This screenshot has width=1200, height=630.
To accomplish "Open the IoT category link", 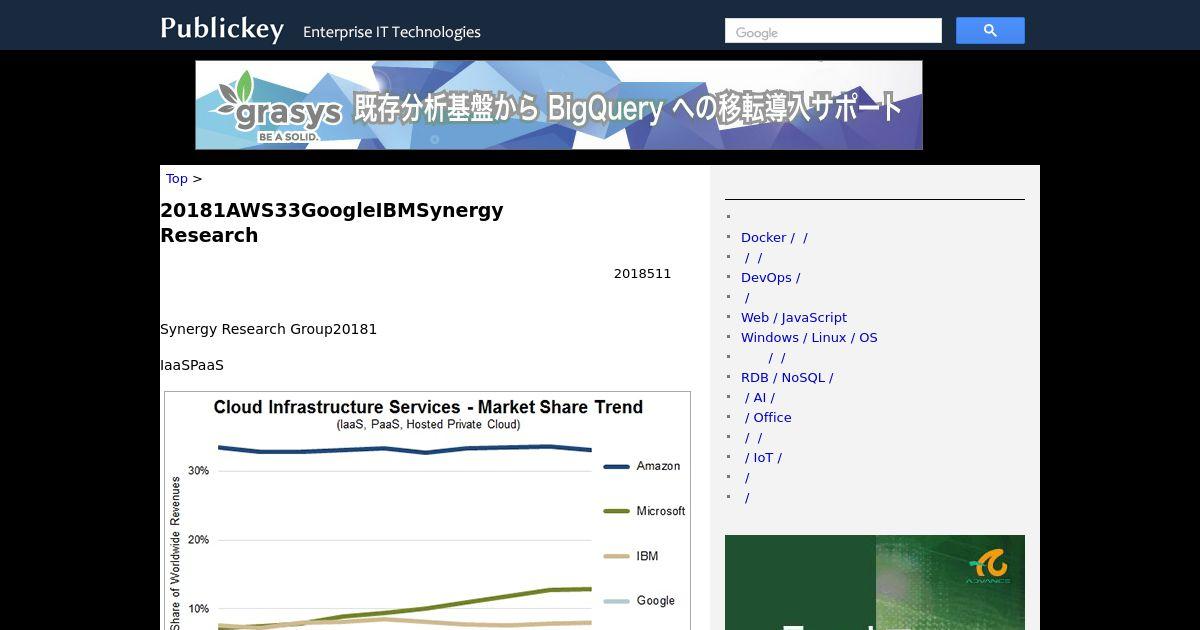I will coord(763,457).
